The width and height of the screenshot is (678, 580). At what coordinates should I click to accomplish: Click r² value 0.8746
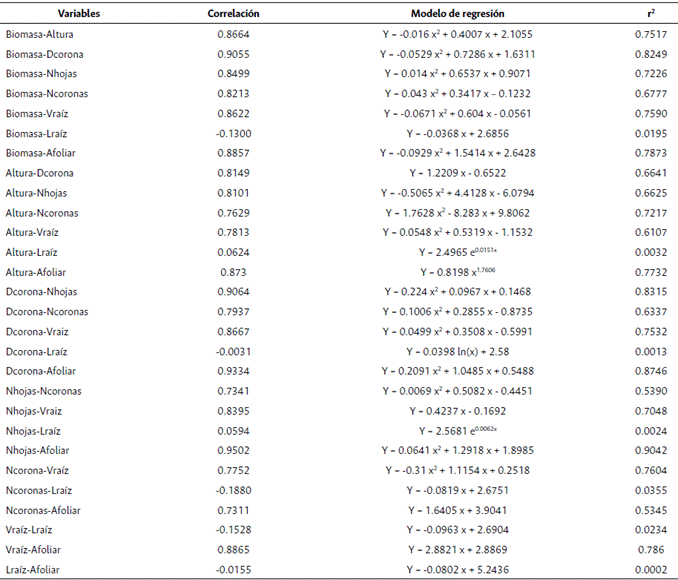[x=651, y=371]
